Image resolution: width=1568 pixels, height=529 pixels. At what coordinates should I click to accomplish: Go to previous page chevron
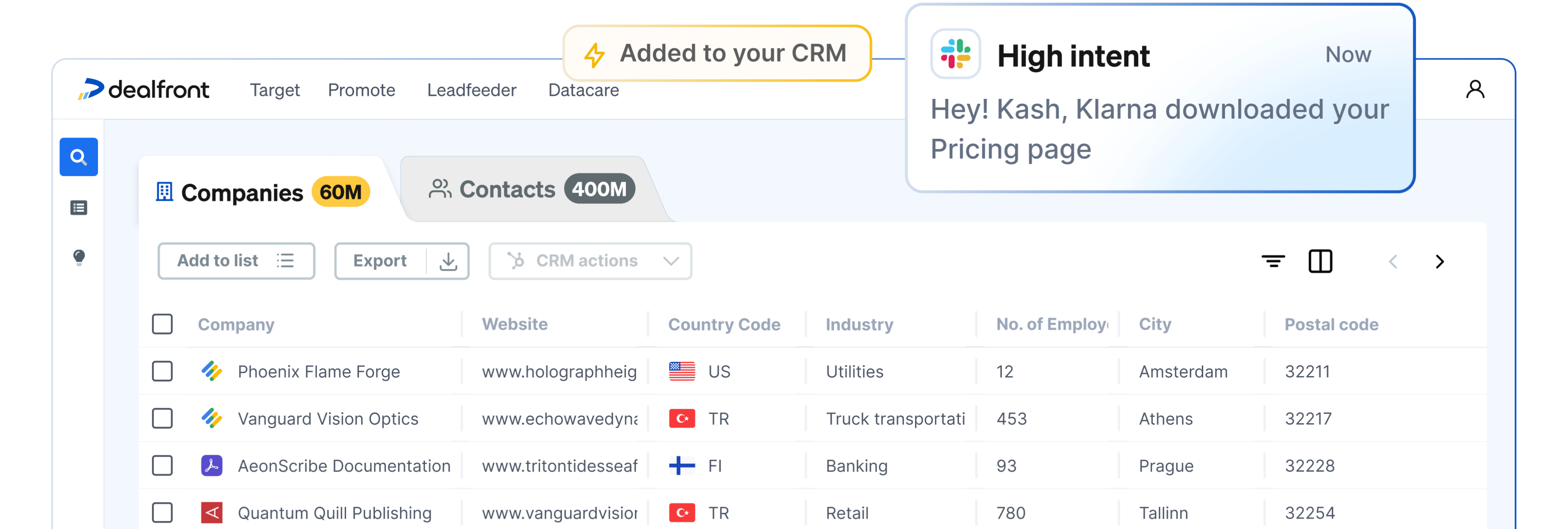tap(1393, 262)
